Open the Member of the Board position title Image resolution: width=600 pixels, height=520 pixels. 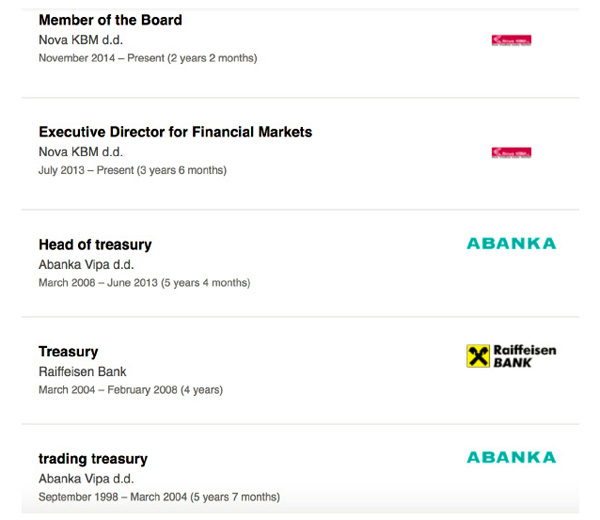click(x=110, y=20)
